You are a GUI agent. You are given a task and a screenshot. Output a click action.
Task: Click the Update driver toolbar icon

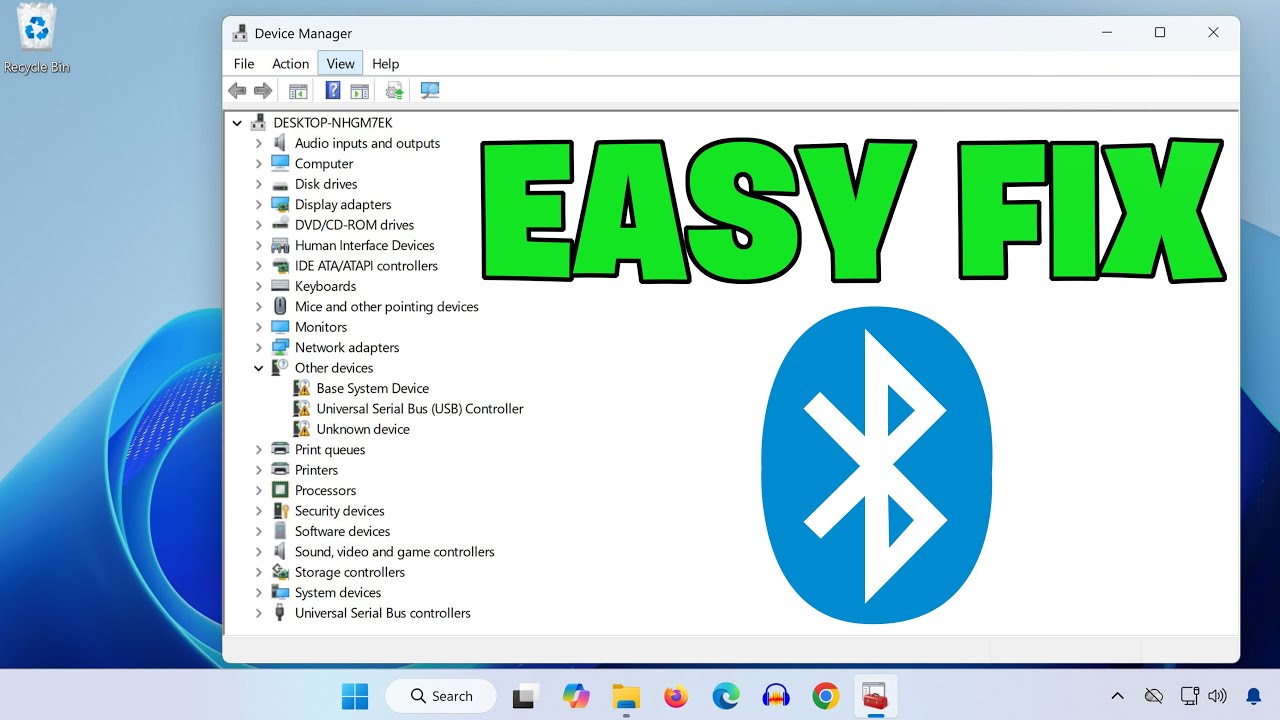coord(395,91)
